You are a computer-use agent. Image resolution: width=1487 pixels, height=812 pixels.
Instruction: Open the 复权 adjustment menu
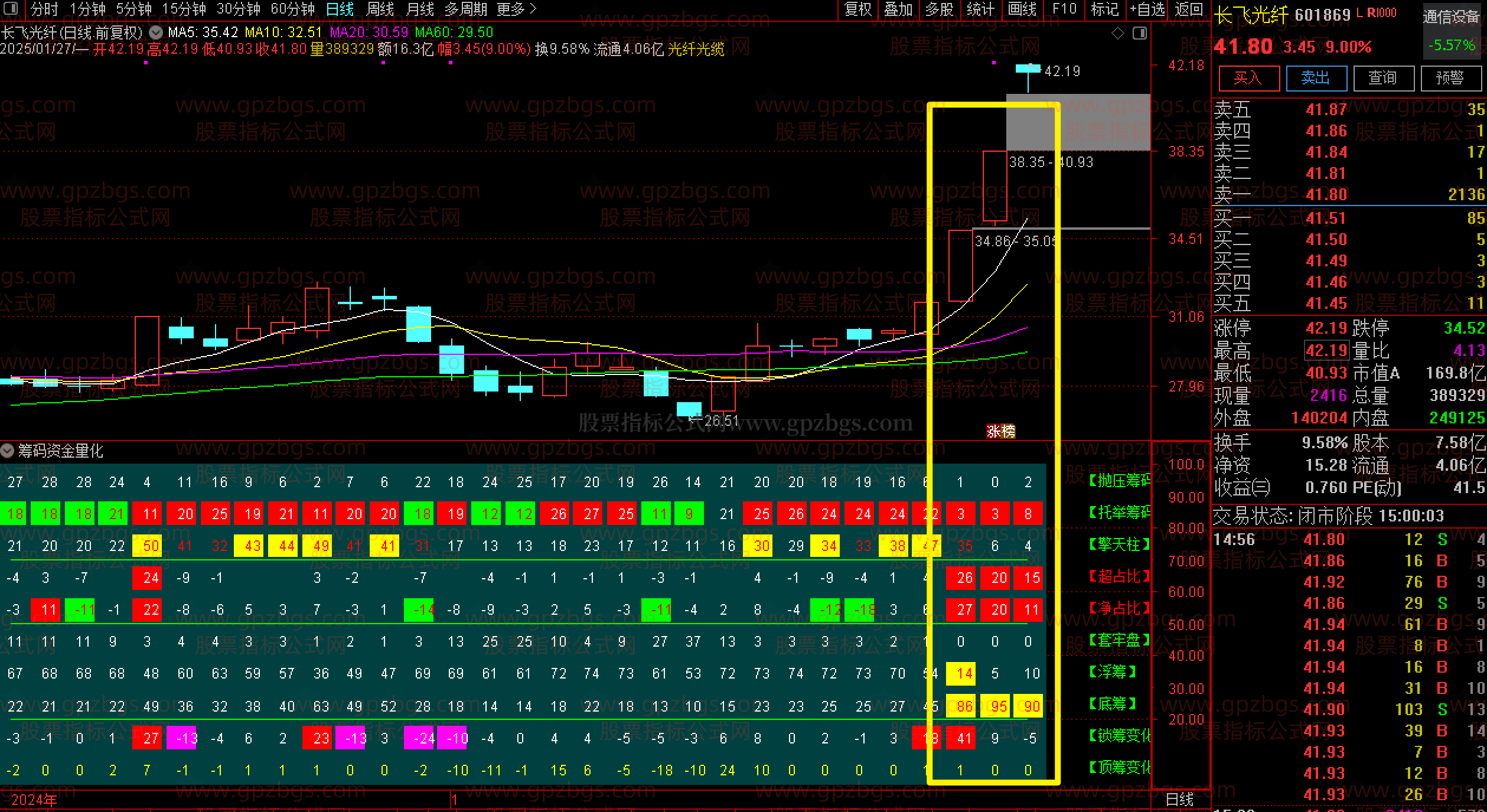coord(858,9)
